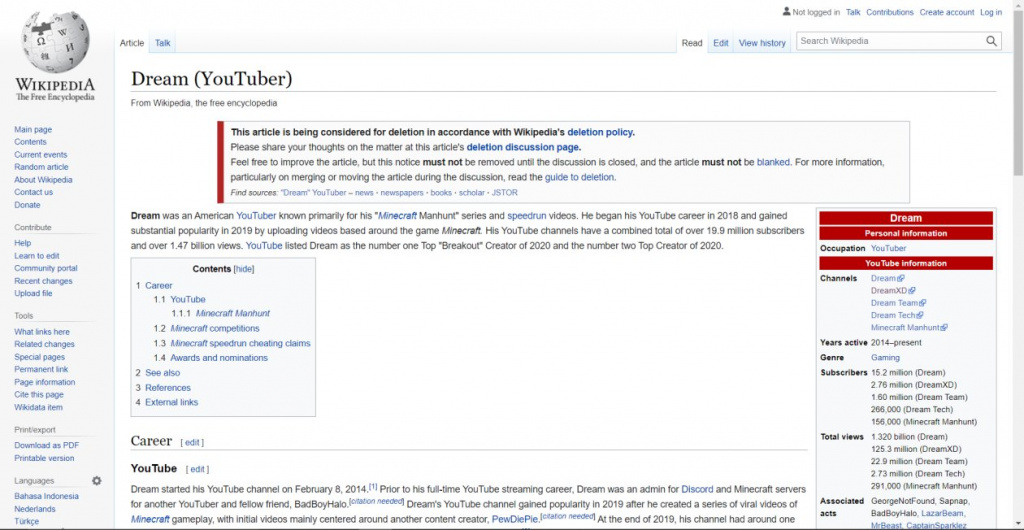Select the Read tab
Viewport: 1024px width, 530px height.
pos(692,43)
